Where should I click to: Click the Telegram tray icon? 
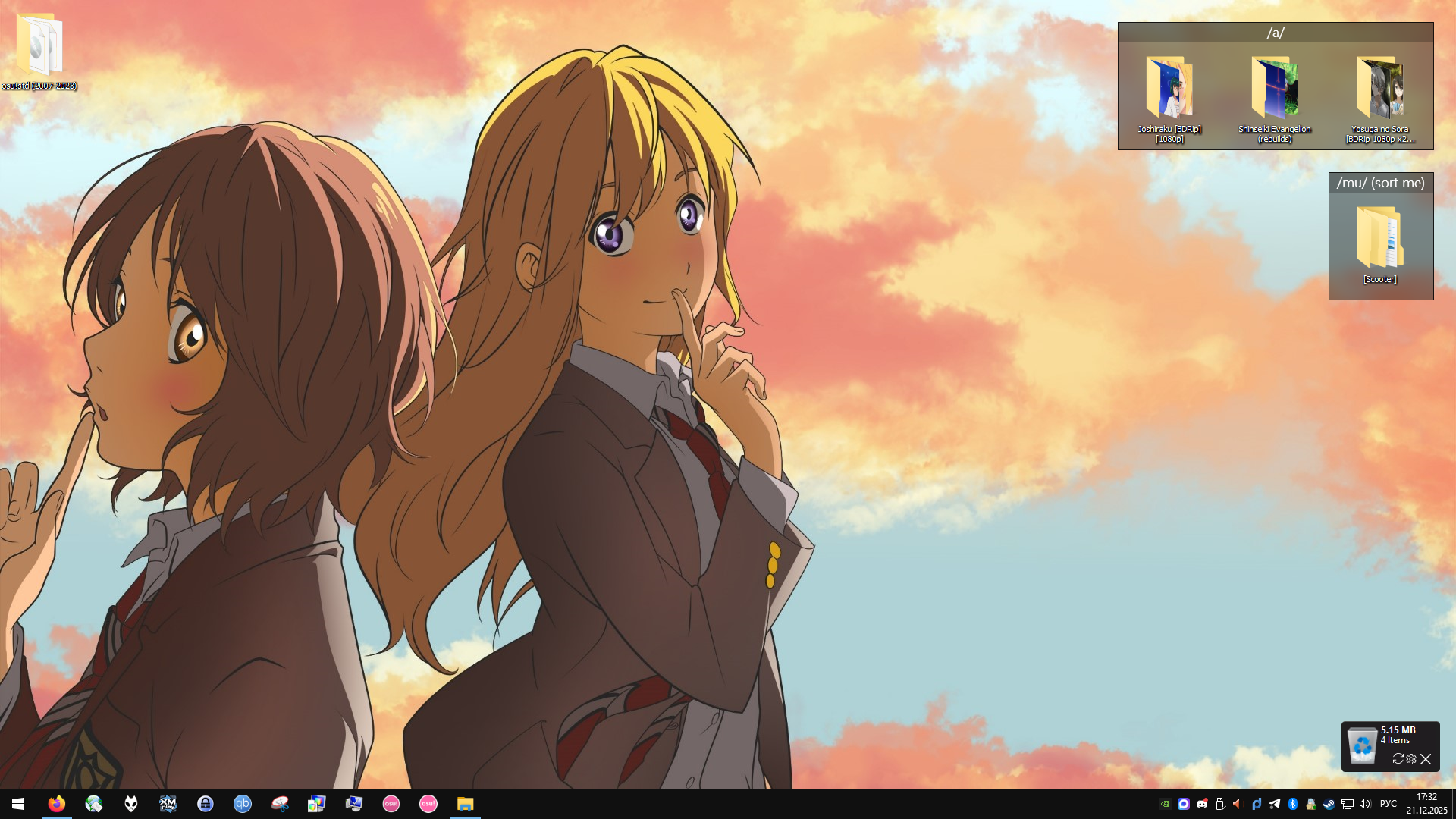click(1275, 804)
